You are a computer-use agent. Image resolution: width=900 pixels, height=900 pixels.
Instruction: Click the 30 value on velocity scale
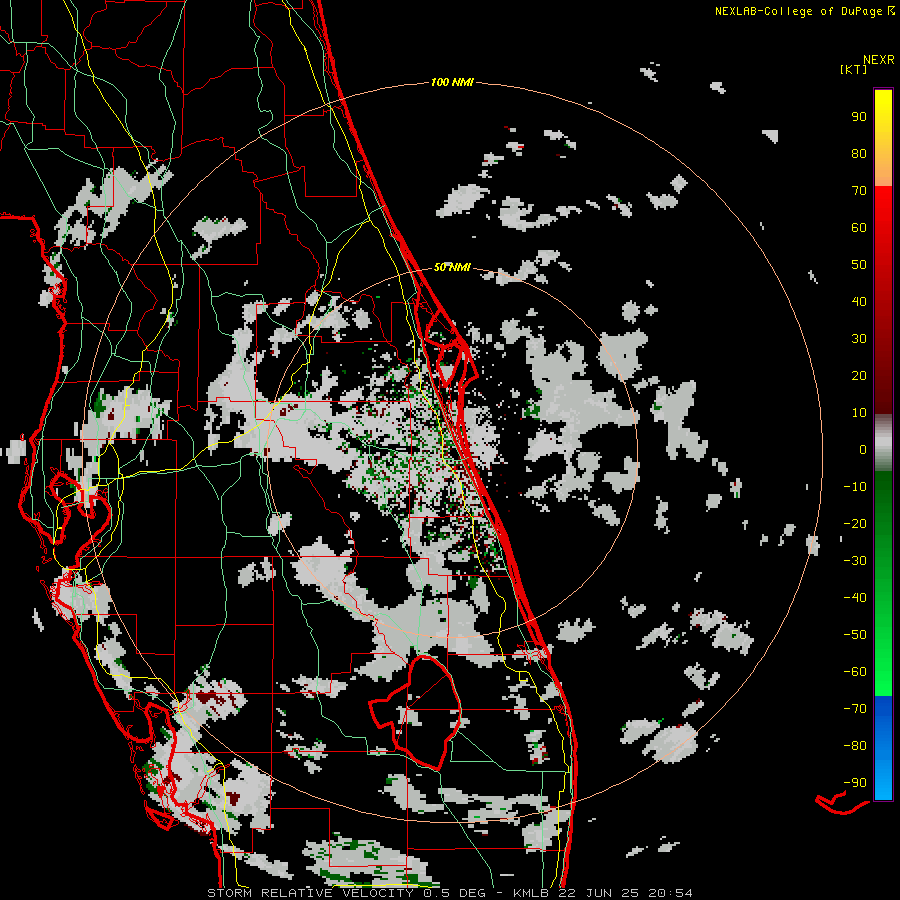pyautogui.click(x=859, y=339)
